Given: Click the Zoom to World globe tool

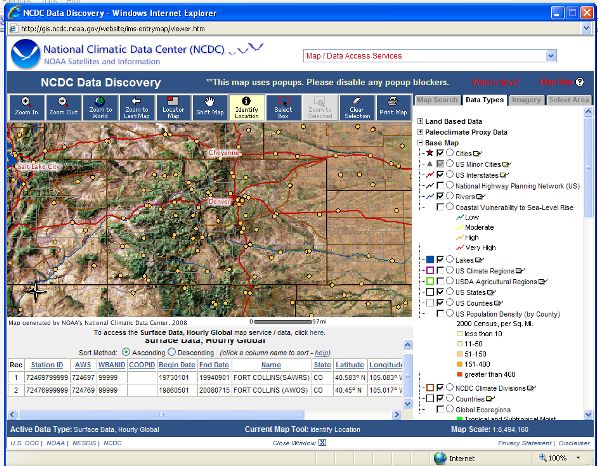Looking at the screenshot, I should pos(100,108).
